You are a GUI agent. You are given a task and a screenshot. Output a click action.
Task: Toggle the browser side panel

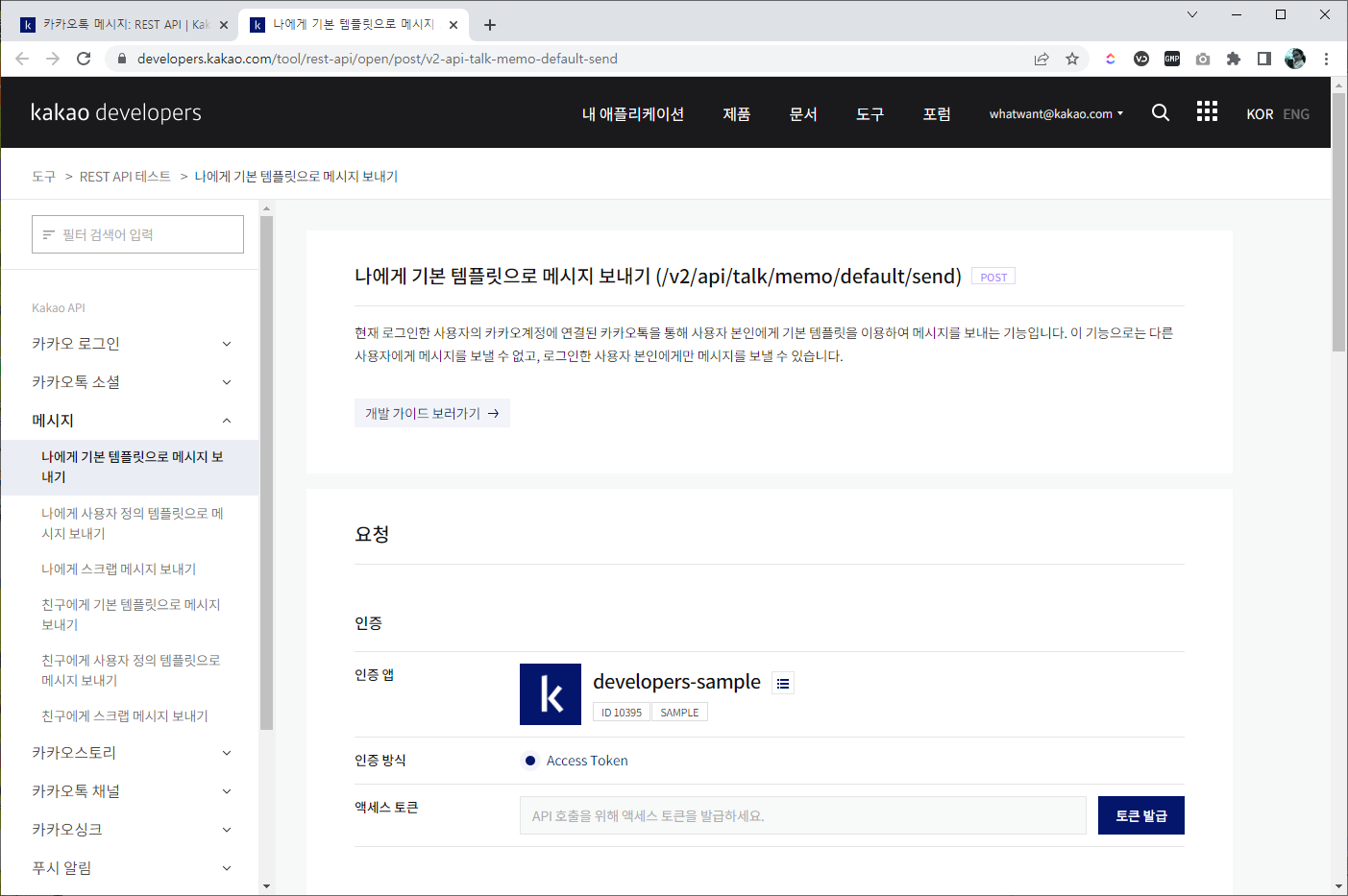1264,59
